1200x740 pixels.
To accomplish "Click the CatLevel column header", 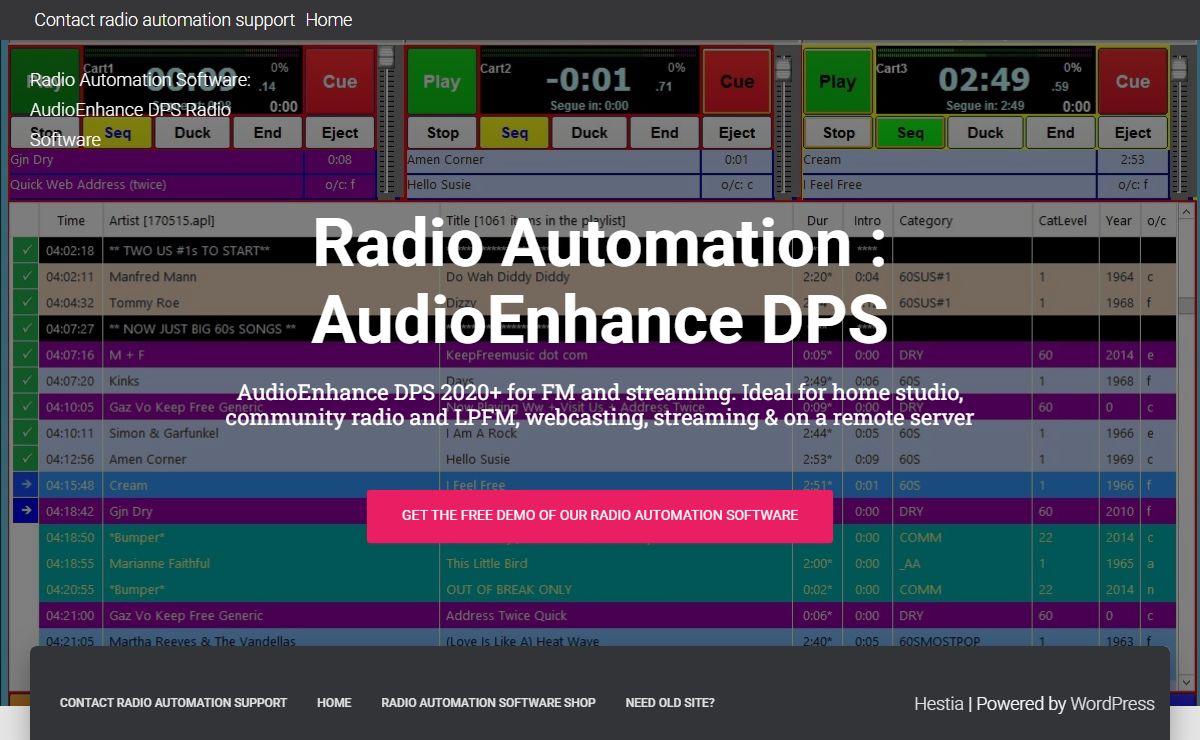I will 1066,221.
